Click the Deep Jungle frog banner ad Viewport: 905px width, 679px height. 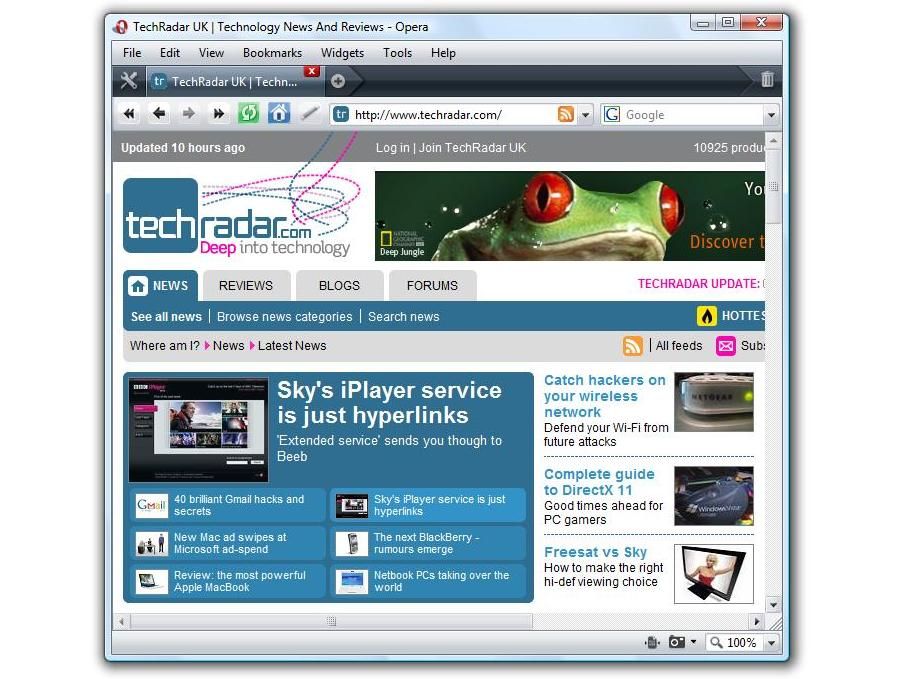pos(570,215)
